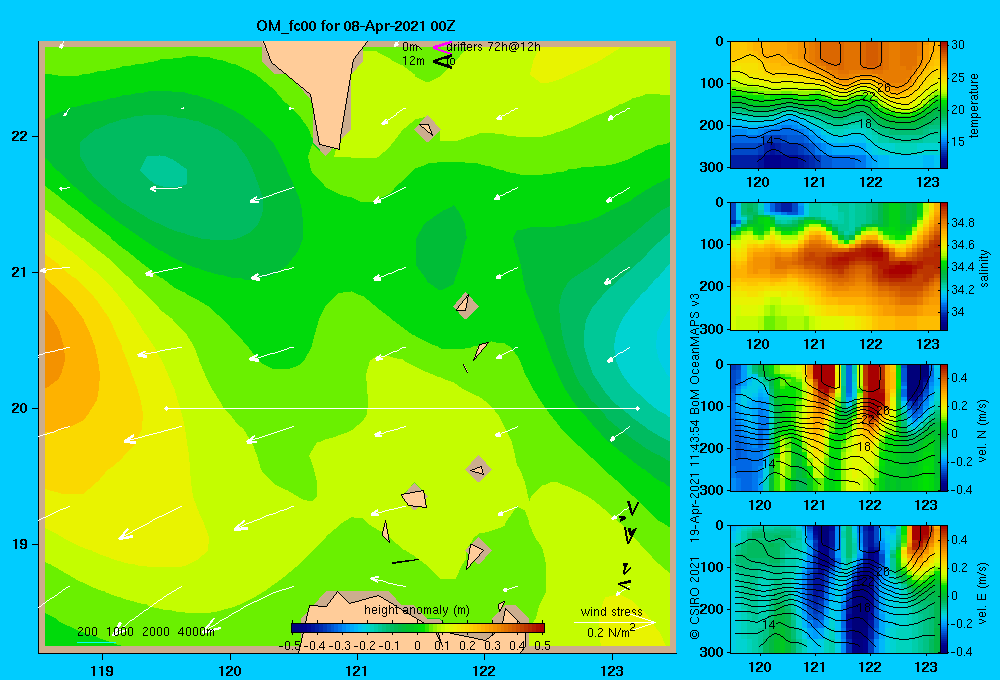Click longitude label 119 on main map axis
1000x680 pixels.
[102, 670]
